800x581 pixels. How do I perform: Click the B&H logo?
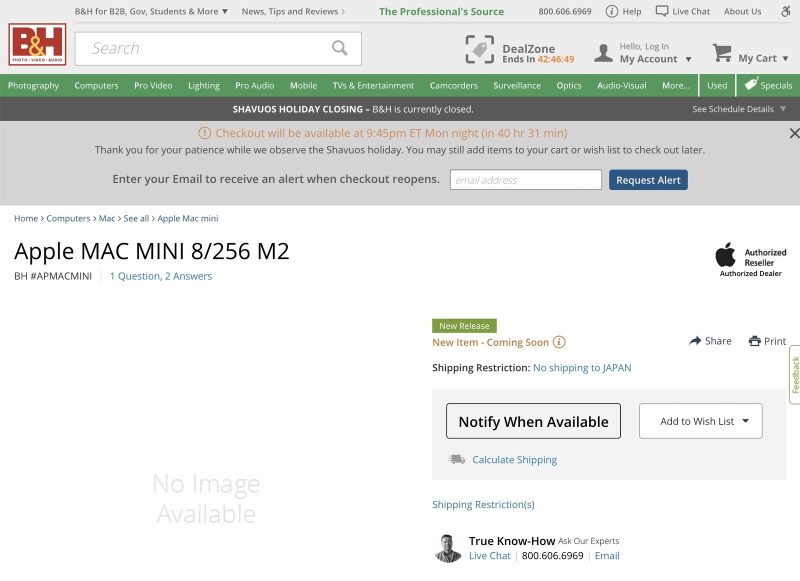37,47
